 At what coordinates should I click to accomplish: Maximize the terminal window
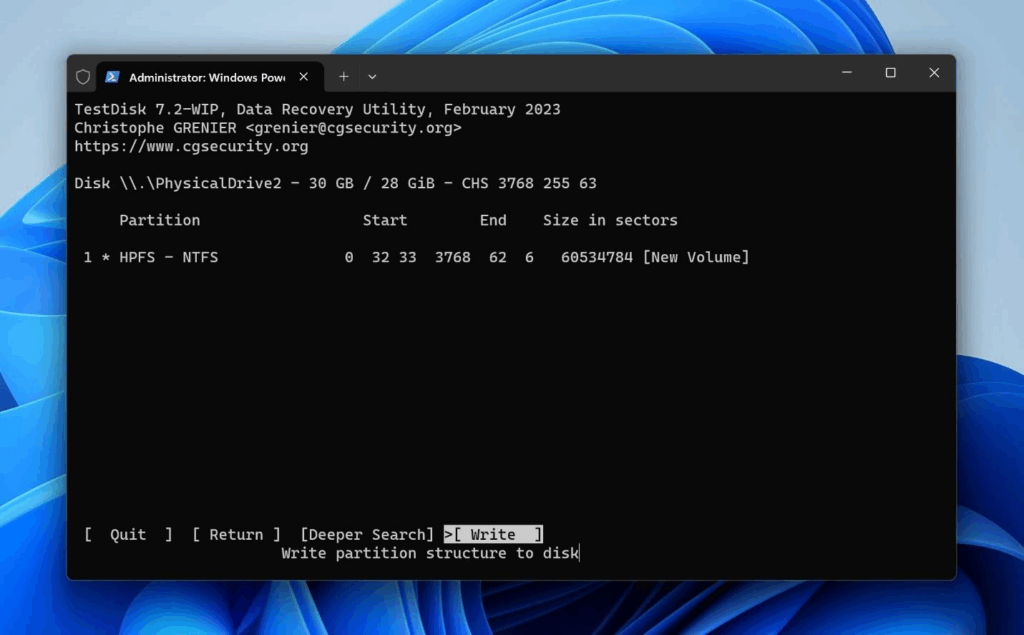click(890, 73)
